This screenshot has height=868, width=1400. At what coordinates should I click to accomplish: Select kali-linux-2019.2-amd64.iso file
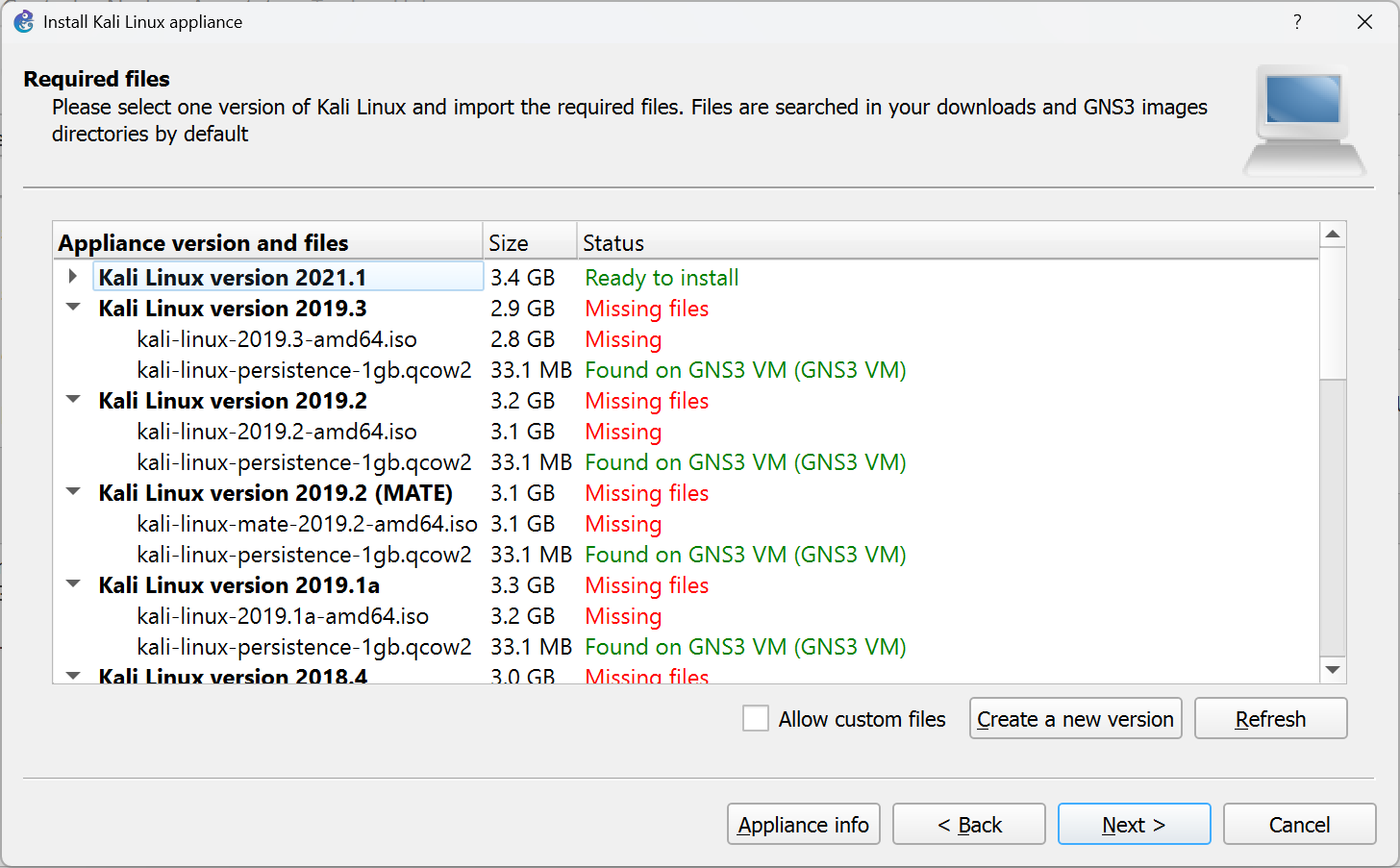[277, 431]
